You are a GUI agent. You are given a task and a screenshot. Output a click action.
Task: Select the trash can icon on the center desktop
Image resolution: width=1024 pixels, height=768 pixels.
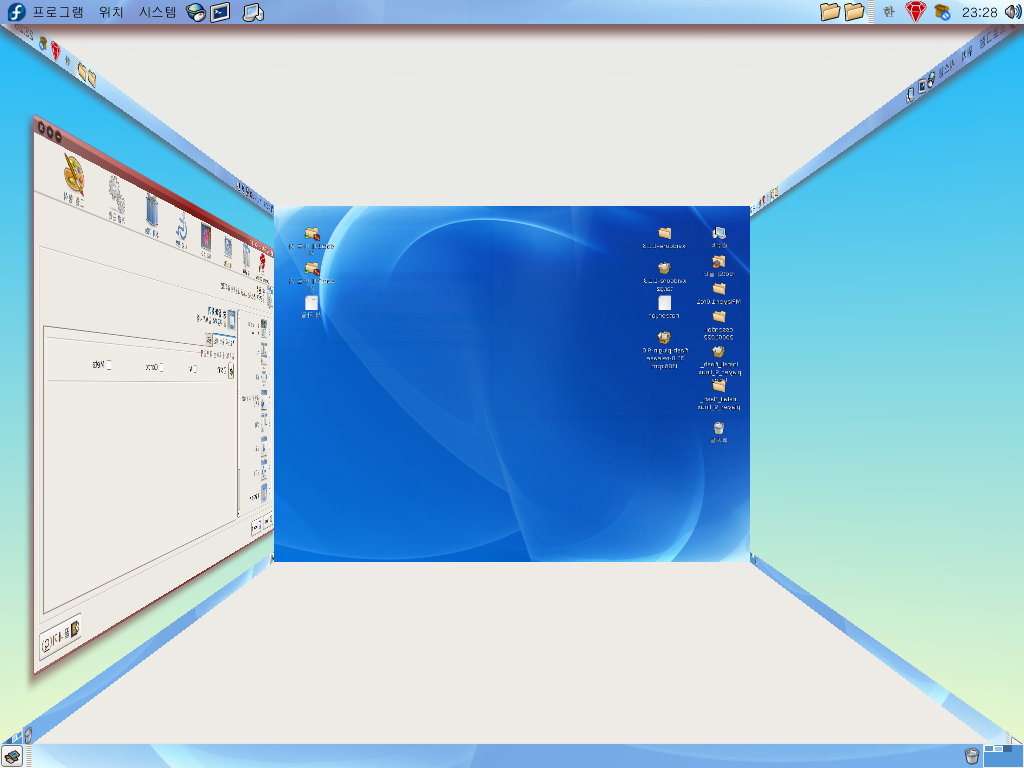click(x=718, y=432)
